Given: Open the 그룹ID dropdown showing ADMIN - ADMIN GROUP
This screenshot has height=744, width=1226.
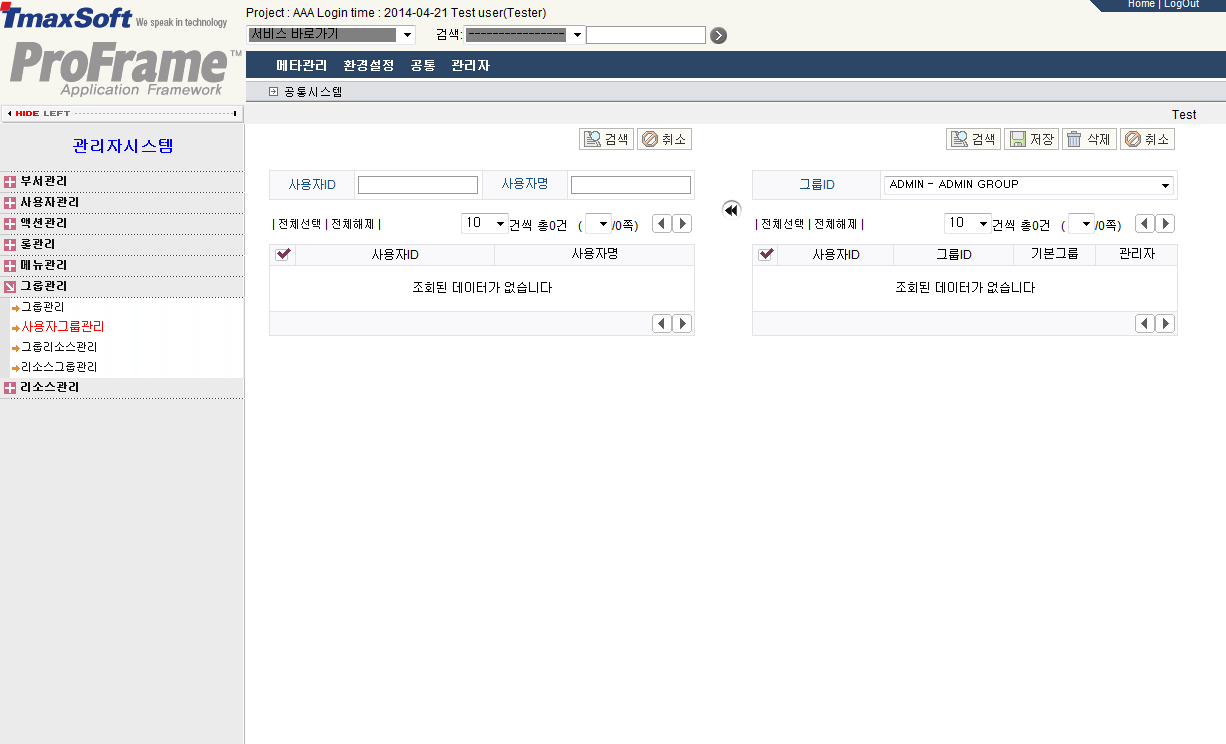Looking at the screenshot, I should coord(1028,184).
